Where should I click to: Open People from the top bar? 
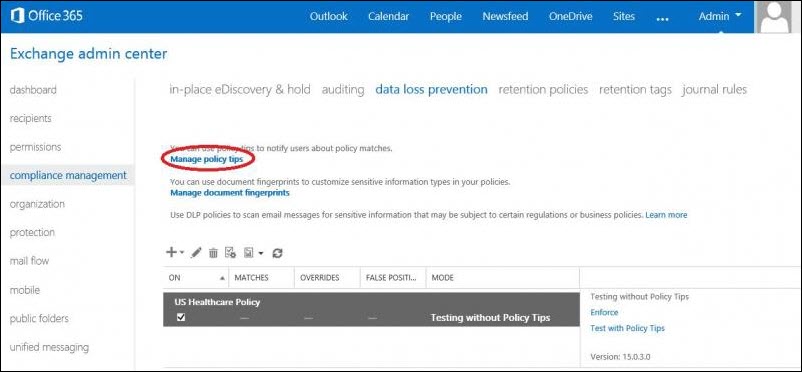[x=446, y=16]
